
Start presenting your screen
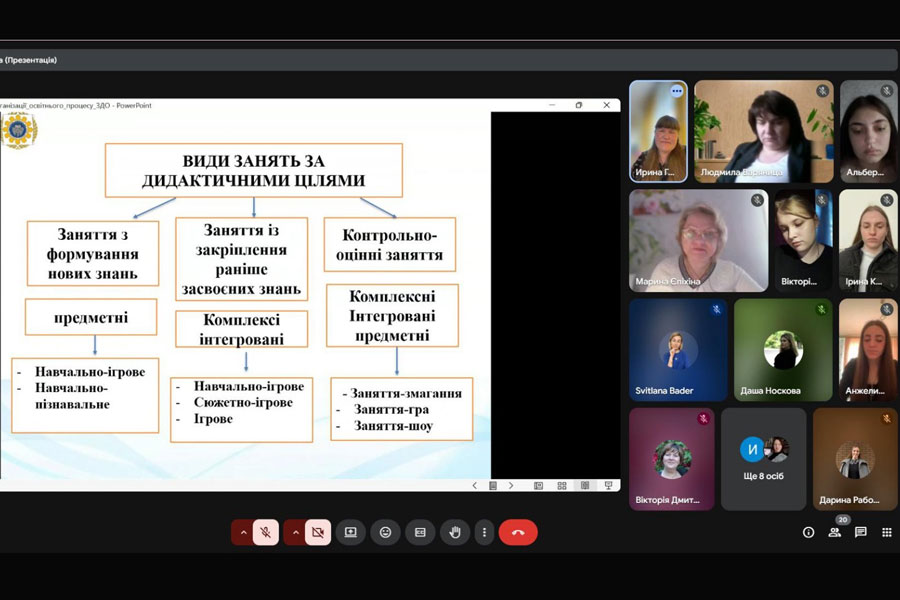[x=351, y=532]
